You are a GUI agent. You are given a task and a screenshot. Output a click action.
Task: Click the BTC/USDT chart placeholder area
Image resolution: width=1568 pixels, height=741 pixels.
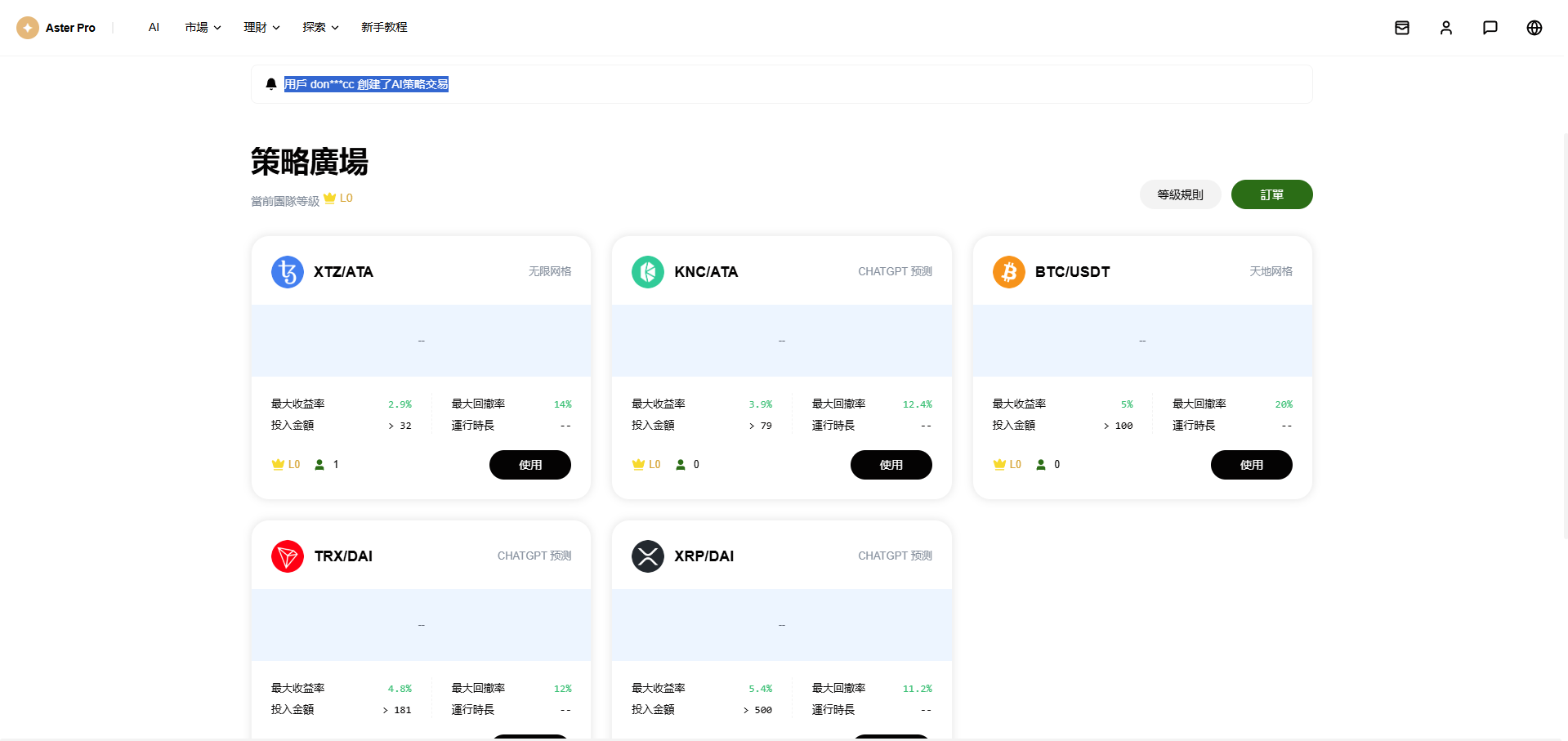pyautogui.click(x=1142, y=341)
